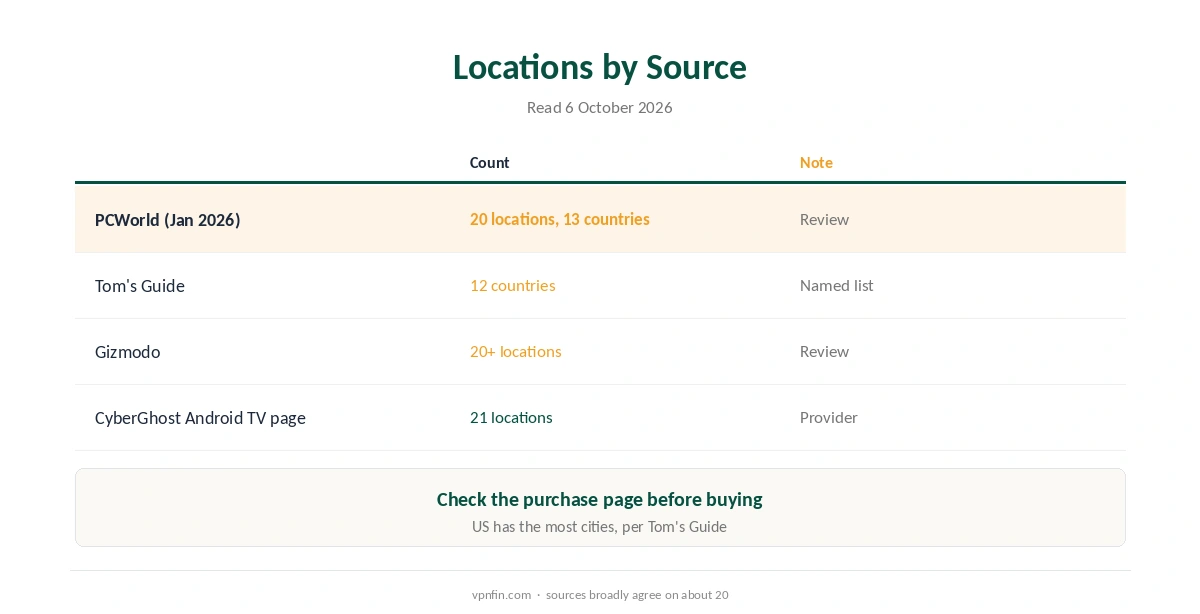
Task: Click the '12 countries' cell
Action: [512, 285]
